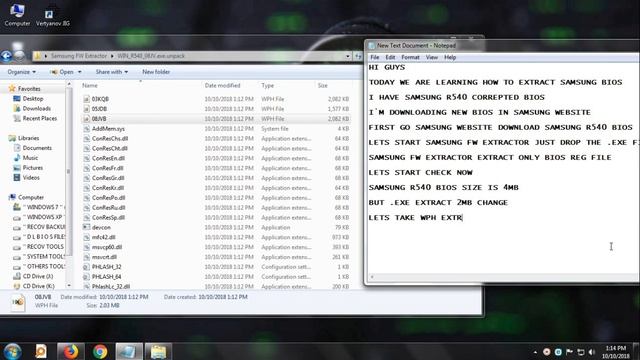Select the 05JDB WPH file
This screenshot has width=640, height=360.
click(x=99, y=109)
